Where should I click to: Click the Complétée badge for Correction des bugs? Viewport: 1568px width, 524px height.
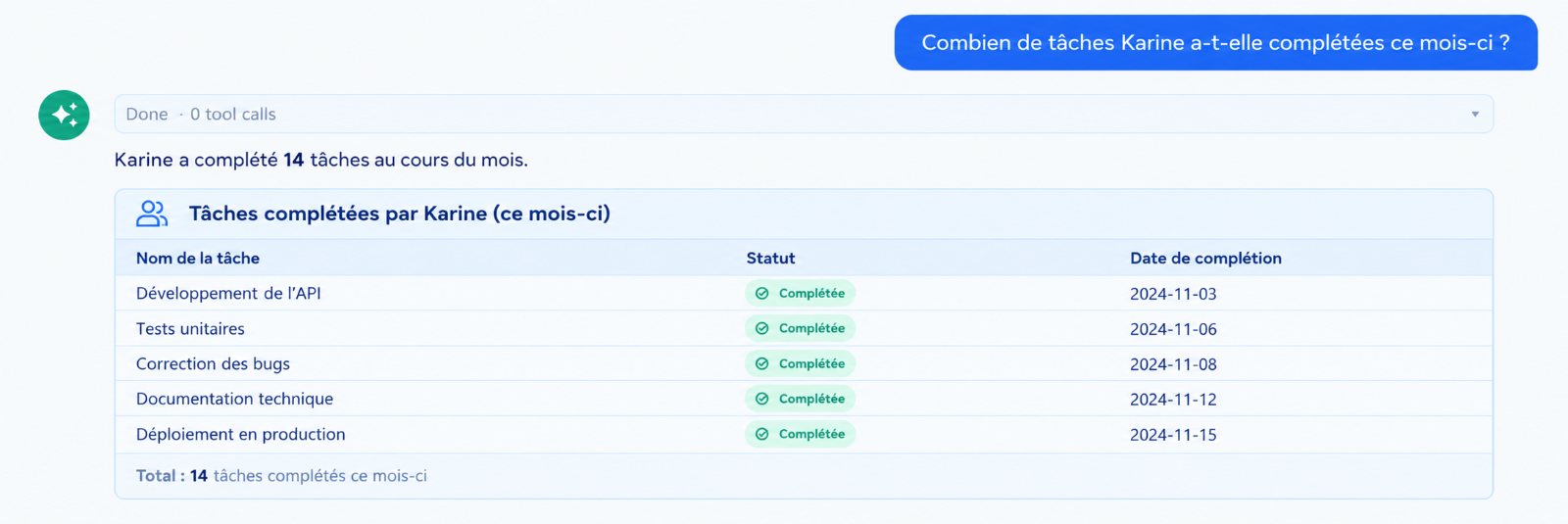coord(800,364)
